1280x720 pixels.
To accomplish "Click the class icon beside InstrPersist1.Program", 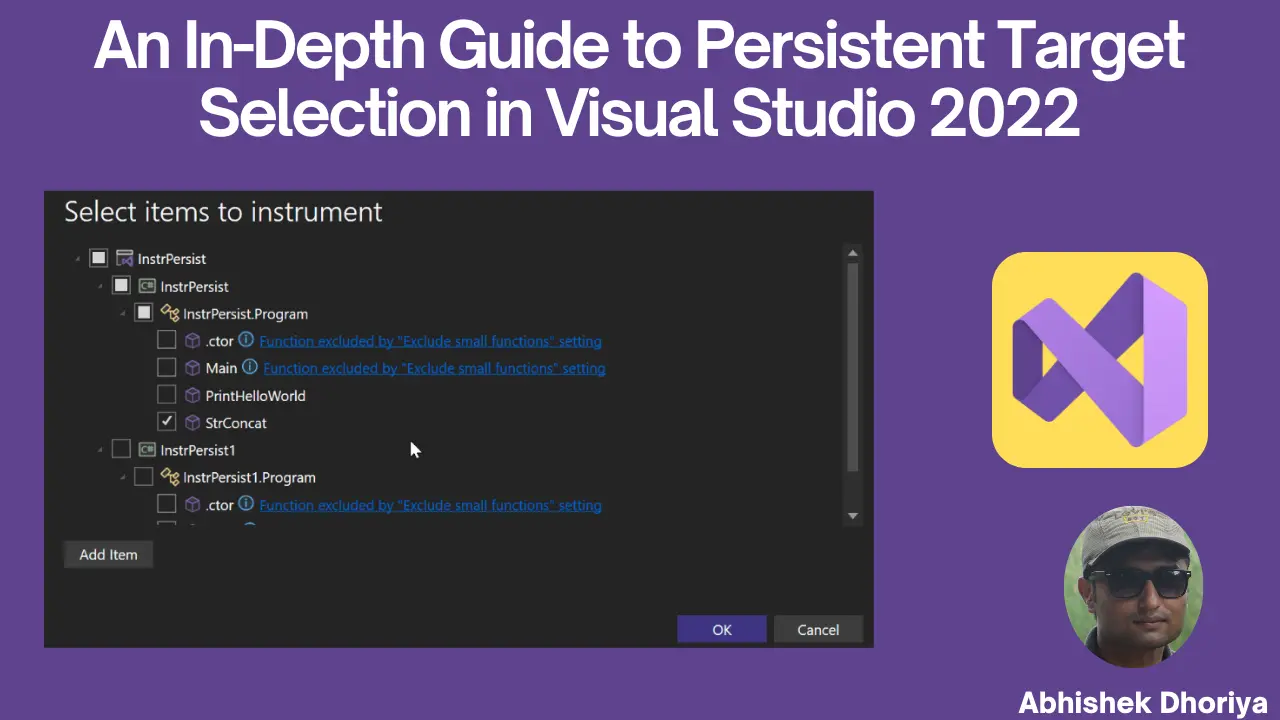I will coord(170,477).
